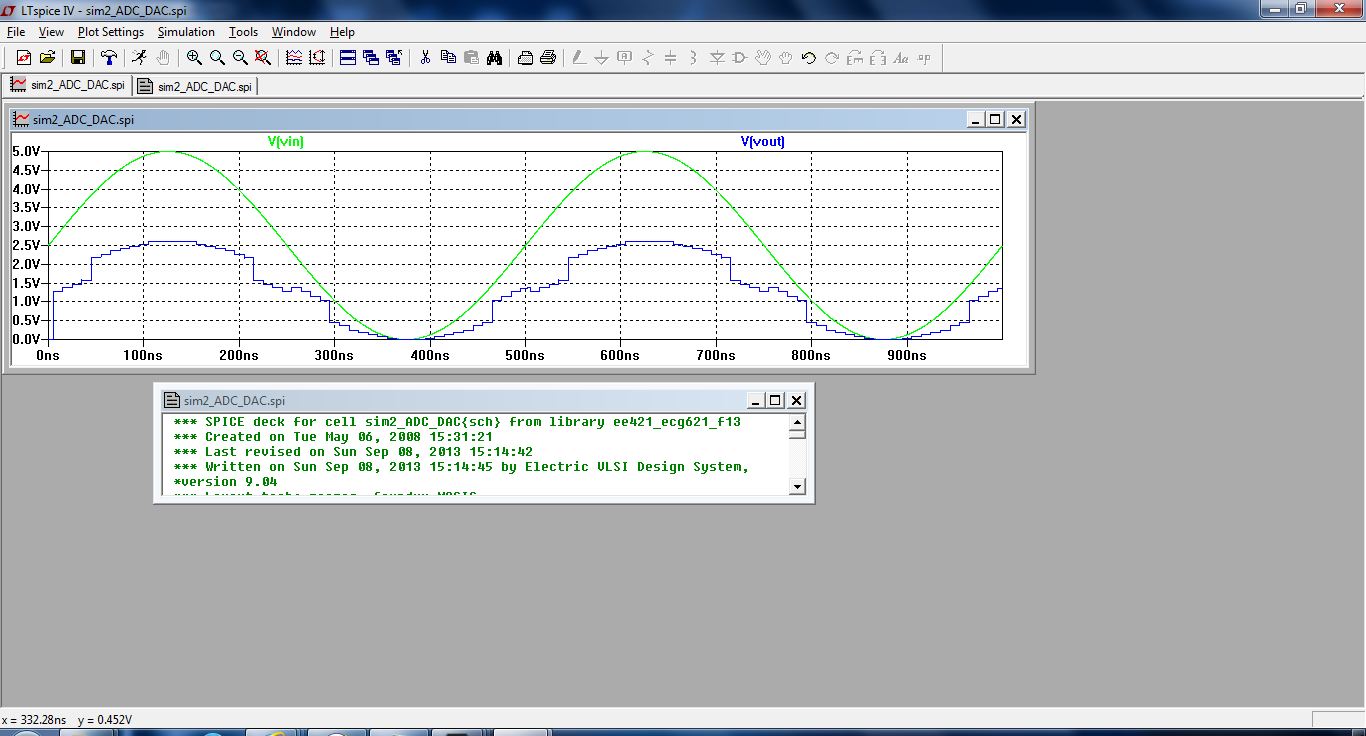Open the Plot Settings menu
This screenshot has width=1366, height=736.
(111, 32)
